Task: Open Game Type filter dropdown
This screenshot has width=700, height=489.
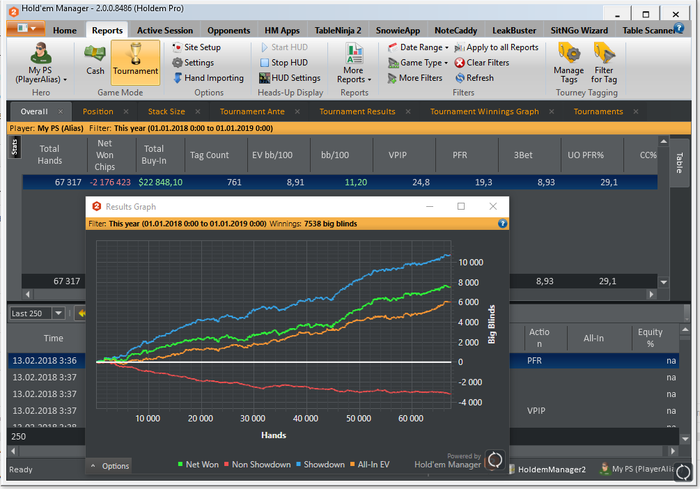Action: click(418, 63)
